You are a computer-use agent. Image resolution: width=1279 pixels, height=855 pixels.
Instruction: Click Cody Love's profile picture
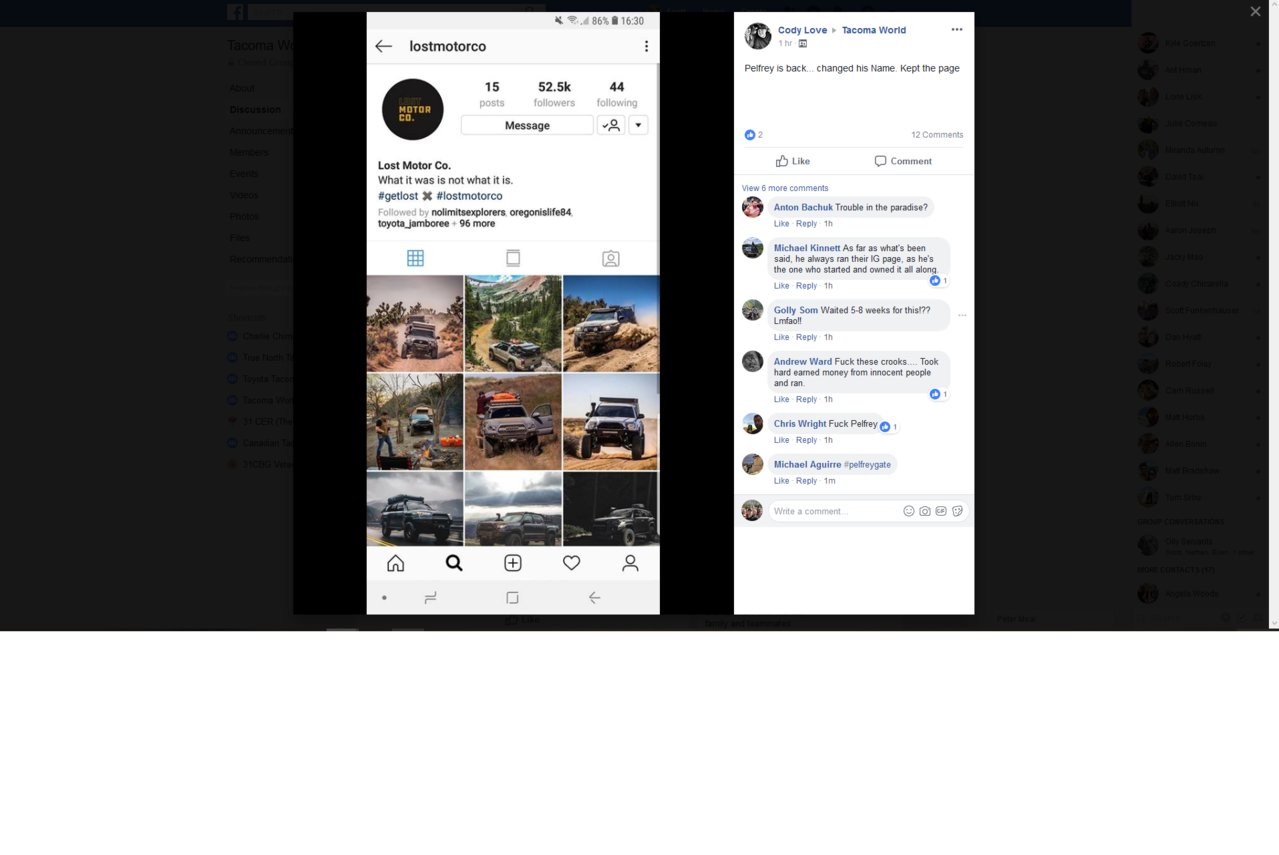(x=758, y=36)
